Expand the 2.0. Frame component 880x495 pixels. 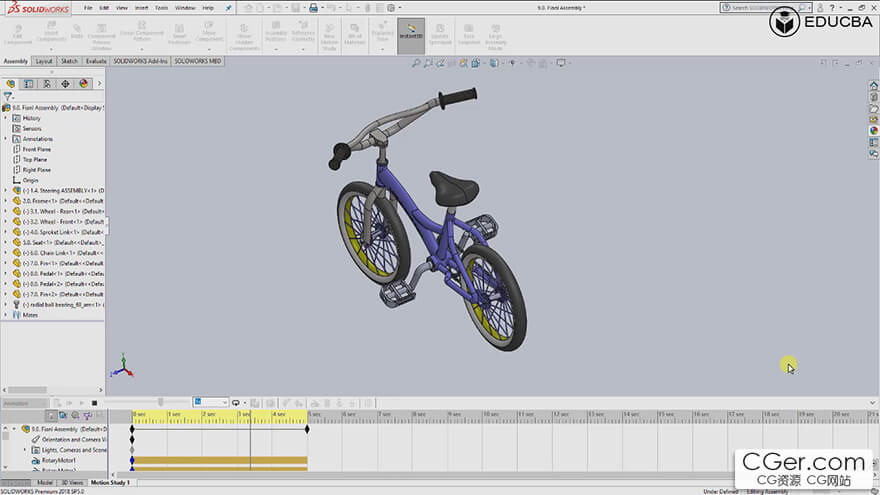click(6, 201)
